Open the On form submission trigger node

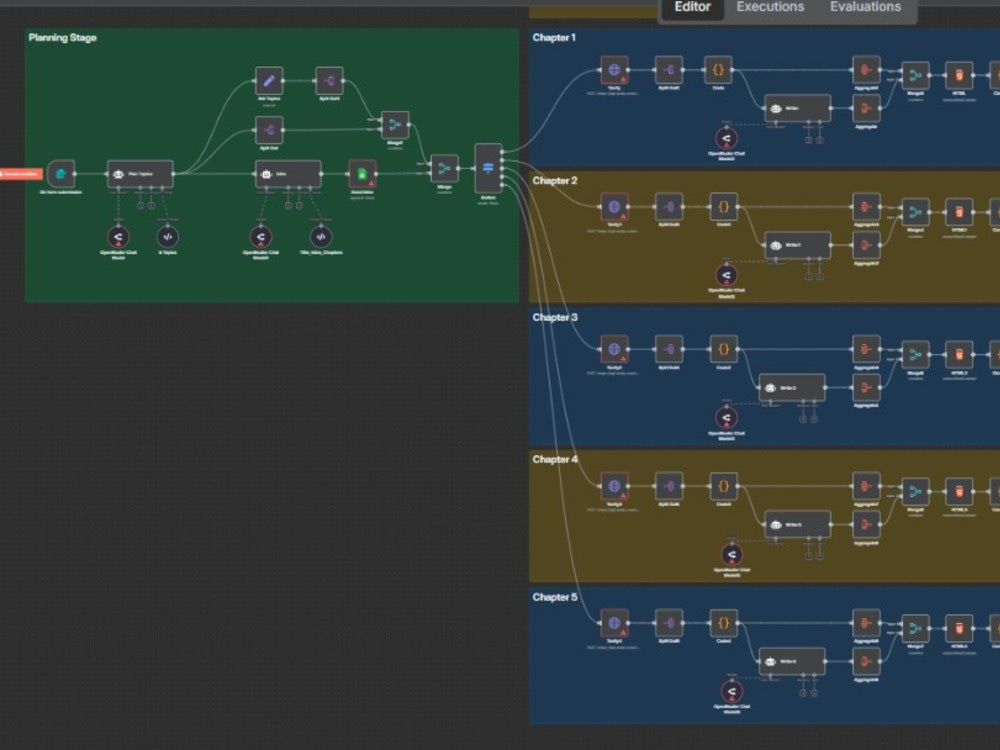coord(61,173)
